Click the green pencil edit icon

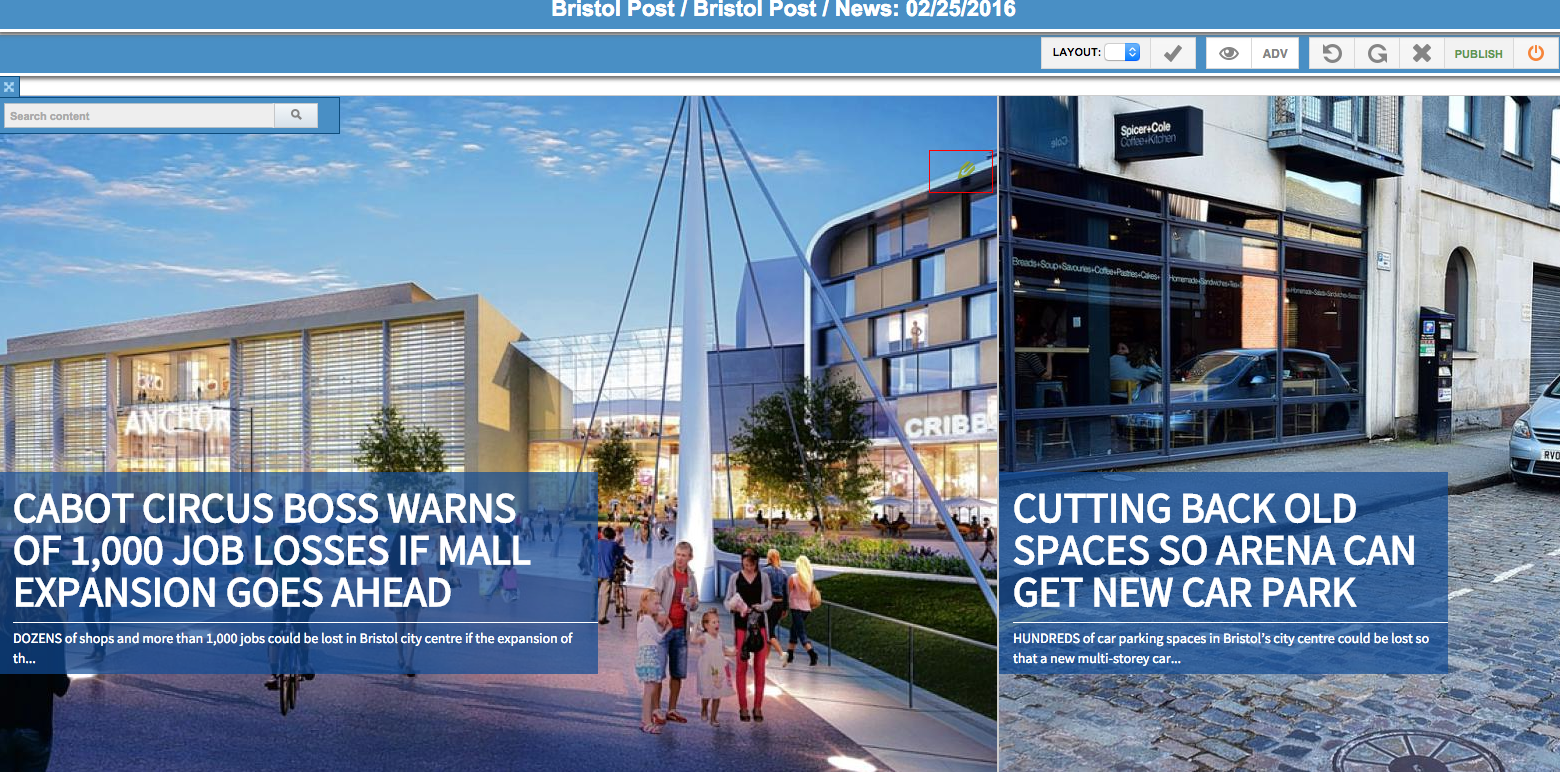pos(965,171)
